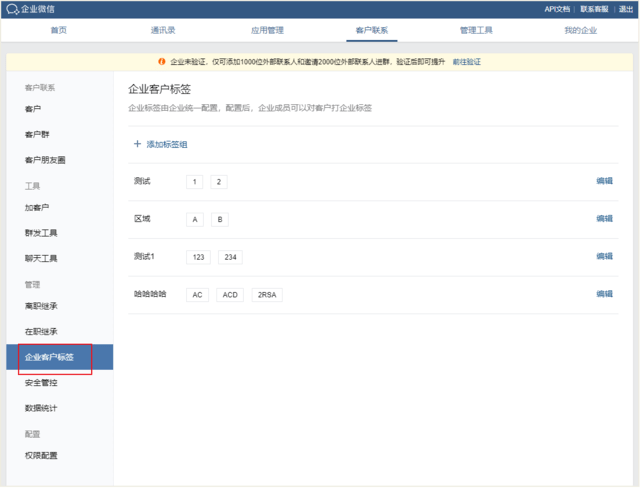
Task: Edit the 区域 tag group
Action: (604, 219)
